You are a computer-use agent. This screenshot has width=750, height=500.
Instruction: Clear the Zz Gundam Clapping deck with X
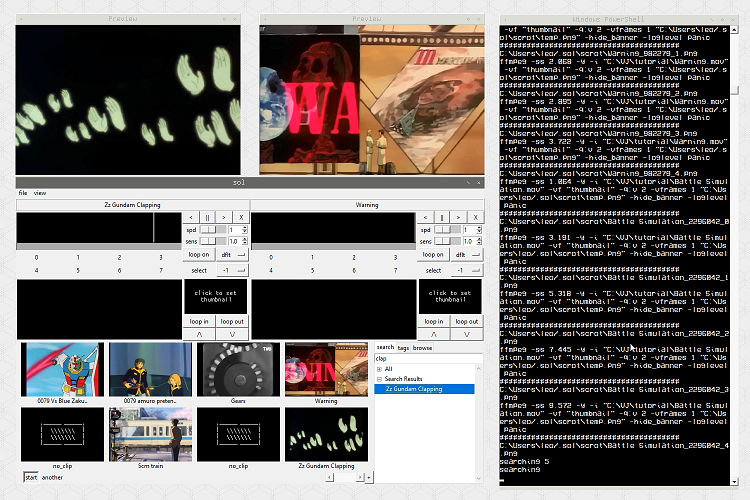point(241,217)
